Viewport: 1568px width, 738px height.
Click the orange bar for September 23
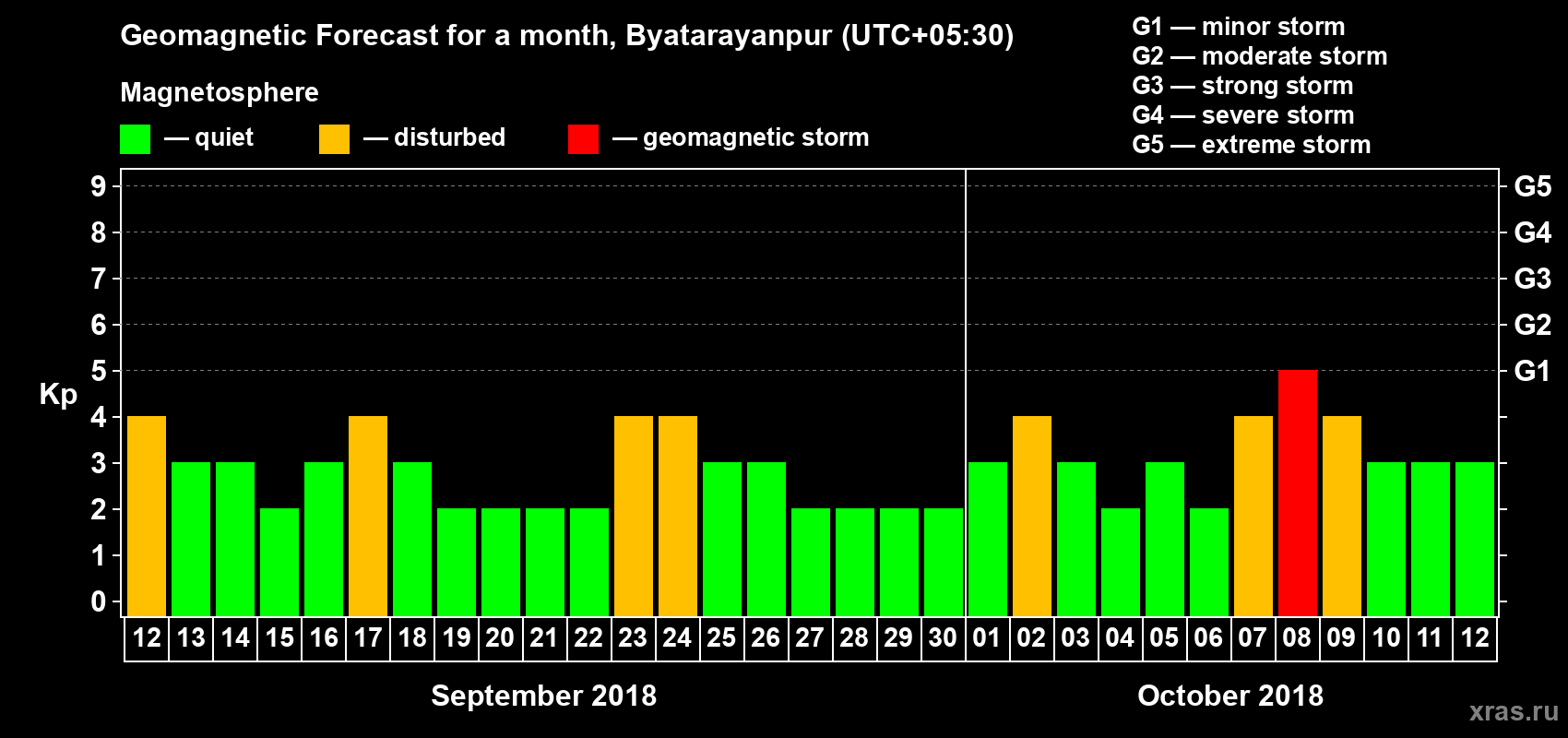pos(634,516)
